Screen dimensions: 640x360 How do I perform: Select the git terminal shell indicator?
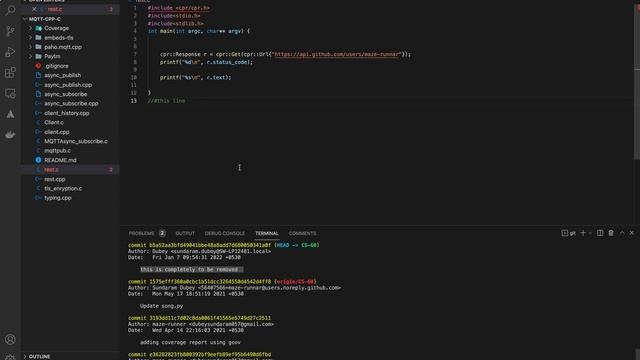(569, 233)
